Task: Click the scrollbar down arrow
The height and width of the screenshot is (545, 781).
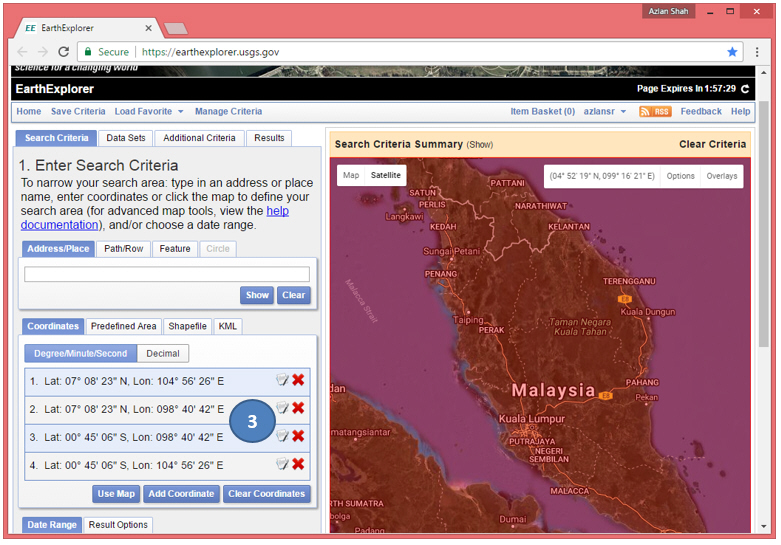Action: pos(764,527)
